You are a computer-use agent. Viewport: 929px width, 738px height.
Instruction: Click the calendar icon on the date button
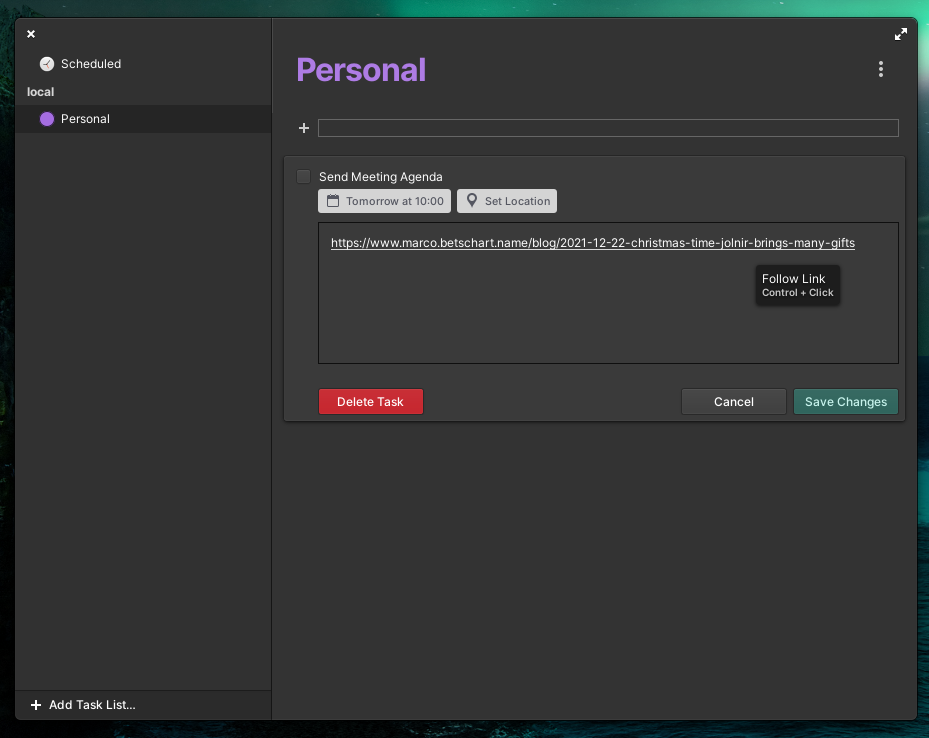point(331,200)
